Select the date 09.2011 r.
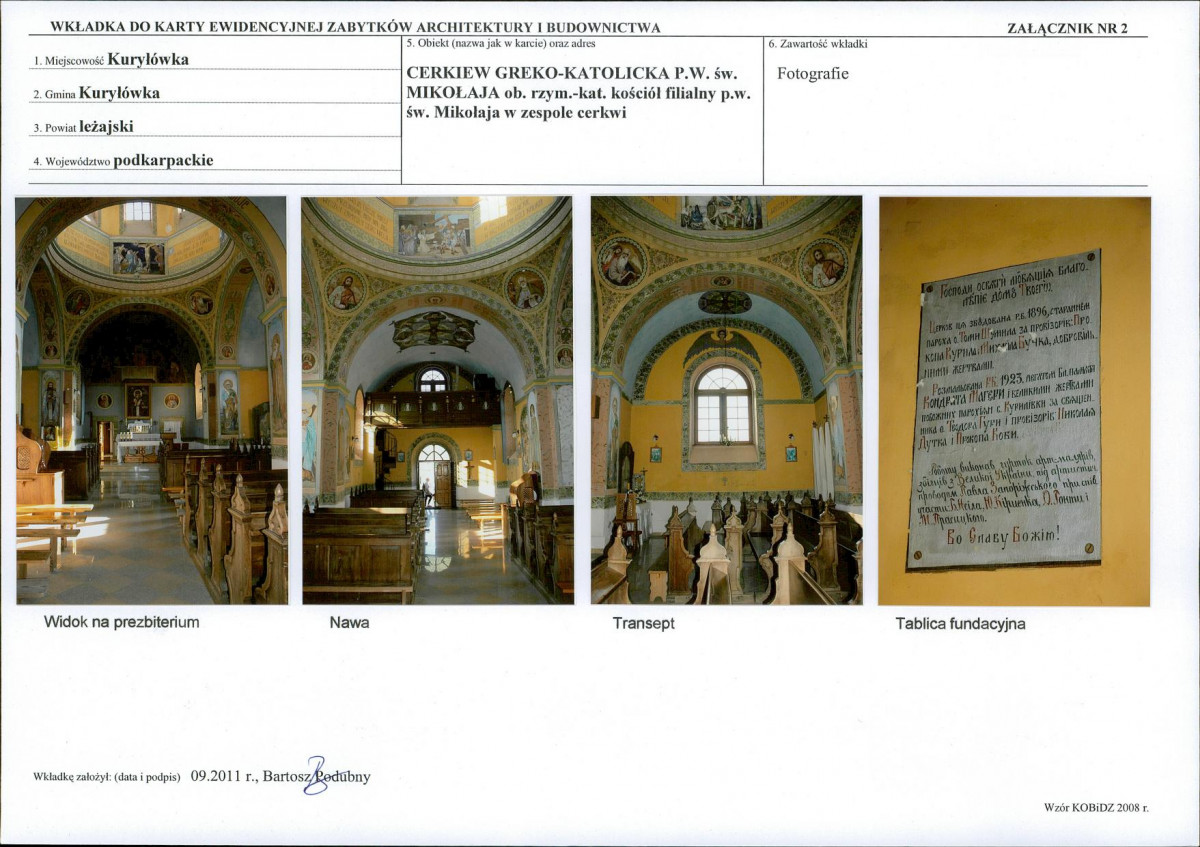 [224, 777]
